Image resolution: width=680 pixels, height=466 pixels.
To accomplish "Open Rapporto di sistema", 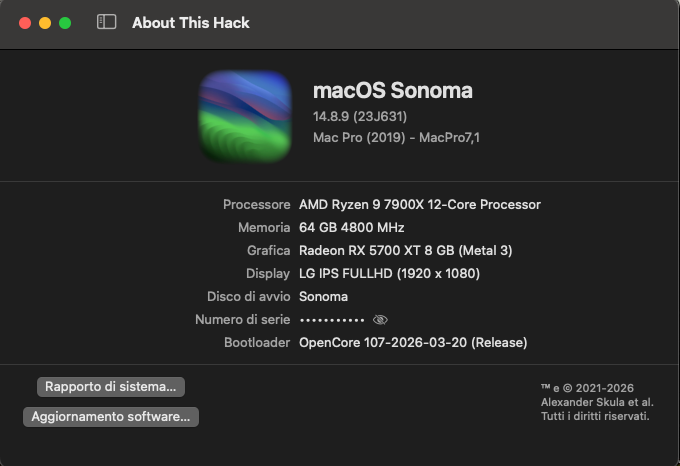I will point(111,387).
